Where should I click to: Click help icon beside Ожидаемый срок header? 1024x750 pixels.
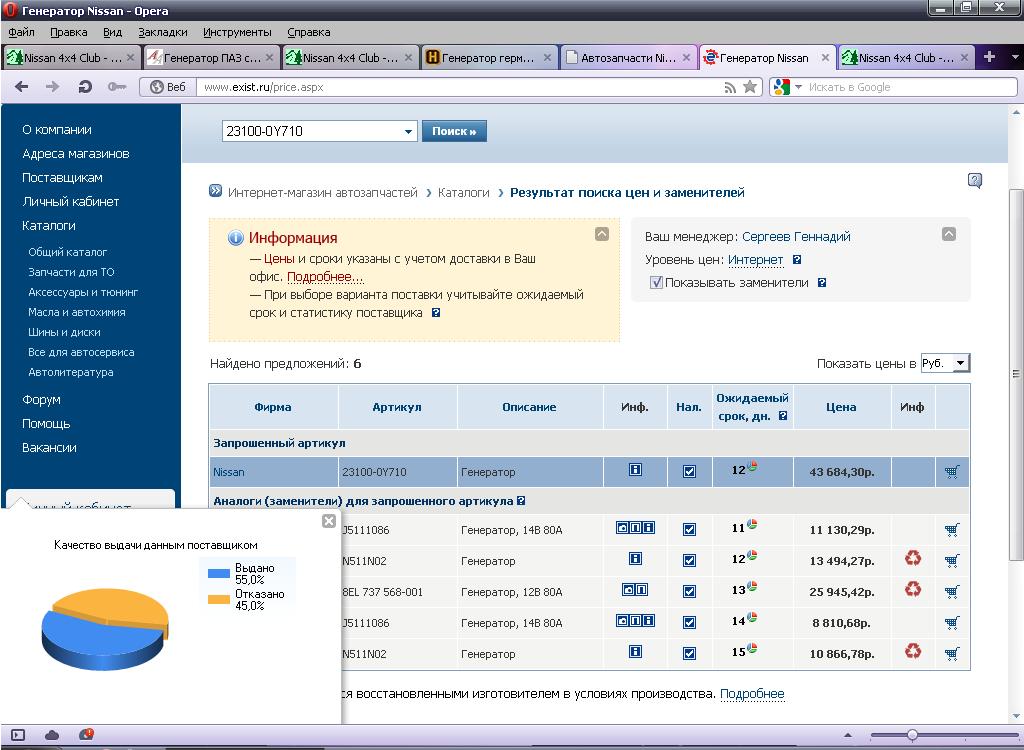coord(783,416)
